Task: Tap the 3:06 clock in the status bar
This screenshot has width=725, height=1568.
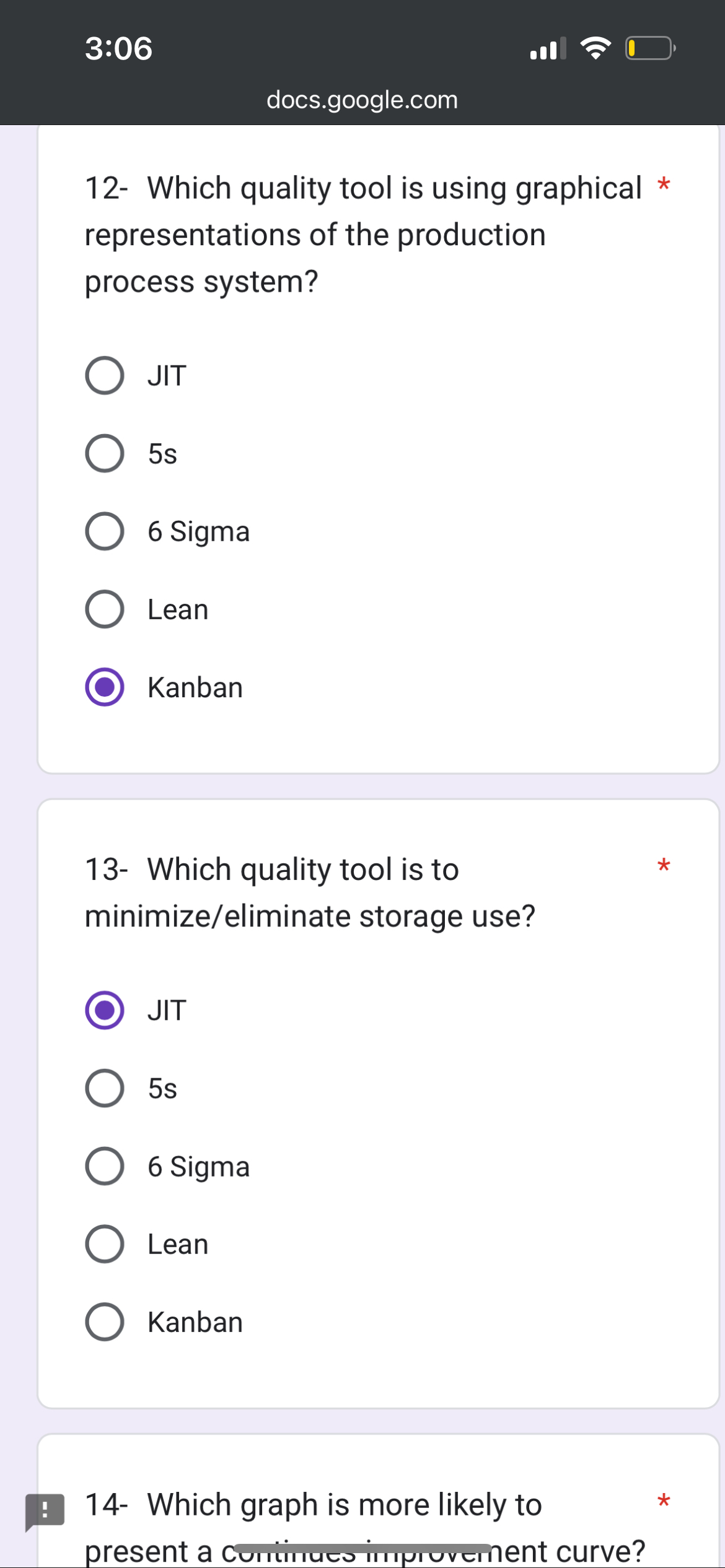Action: (118, 48)
